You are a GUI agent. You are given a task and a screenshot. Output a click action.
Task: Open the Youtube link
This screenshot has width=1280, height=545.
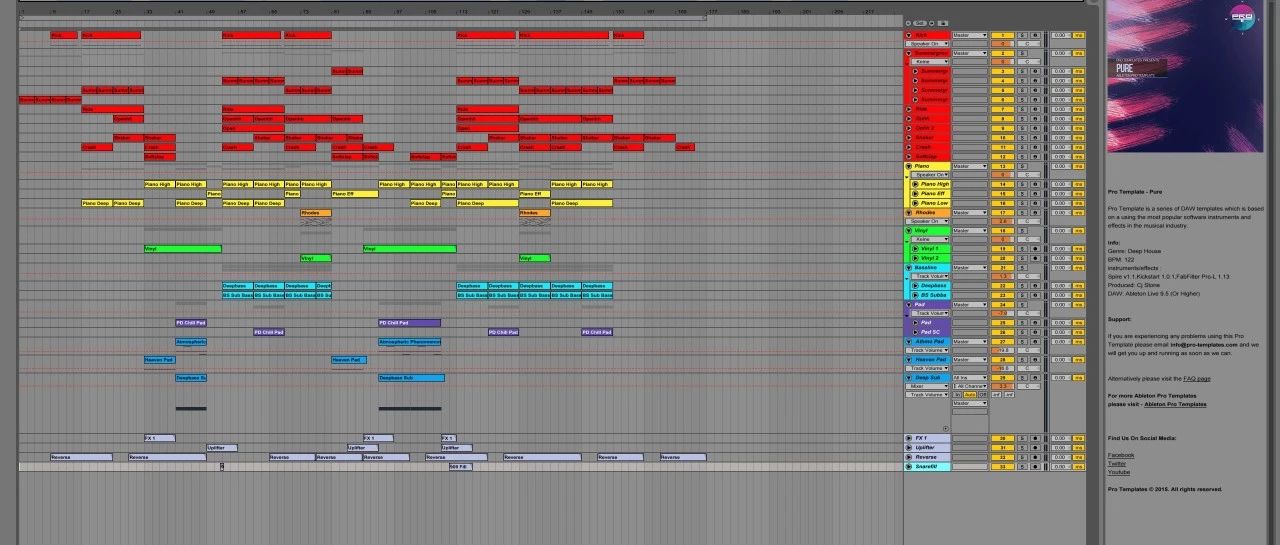(1119, 472)
